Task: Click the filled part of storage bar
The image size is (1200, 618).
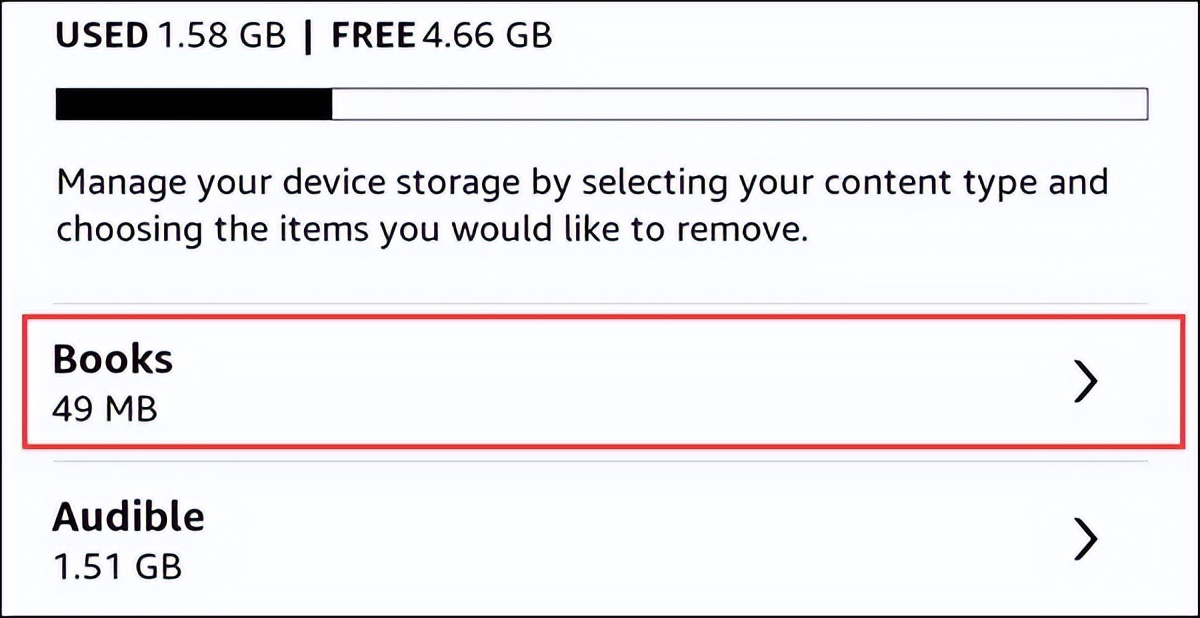Action: 193,105
